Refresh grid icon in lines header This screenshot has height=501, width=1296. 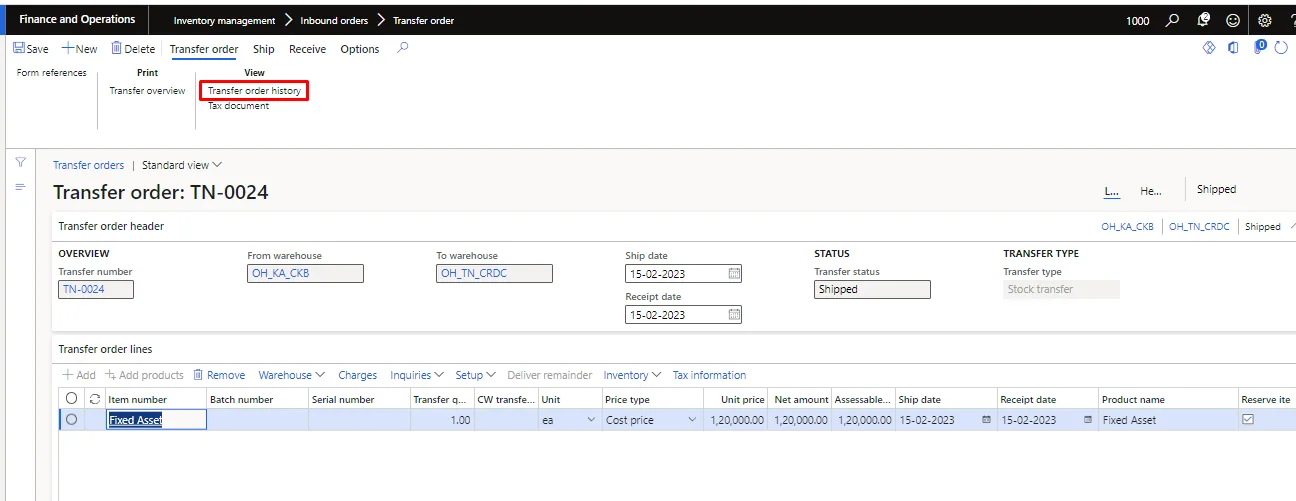tap(95, 399)
